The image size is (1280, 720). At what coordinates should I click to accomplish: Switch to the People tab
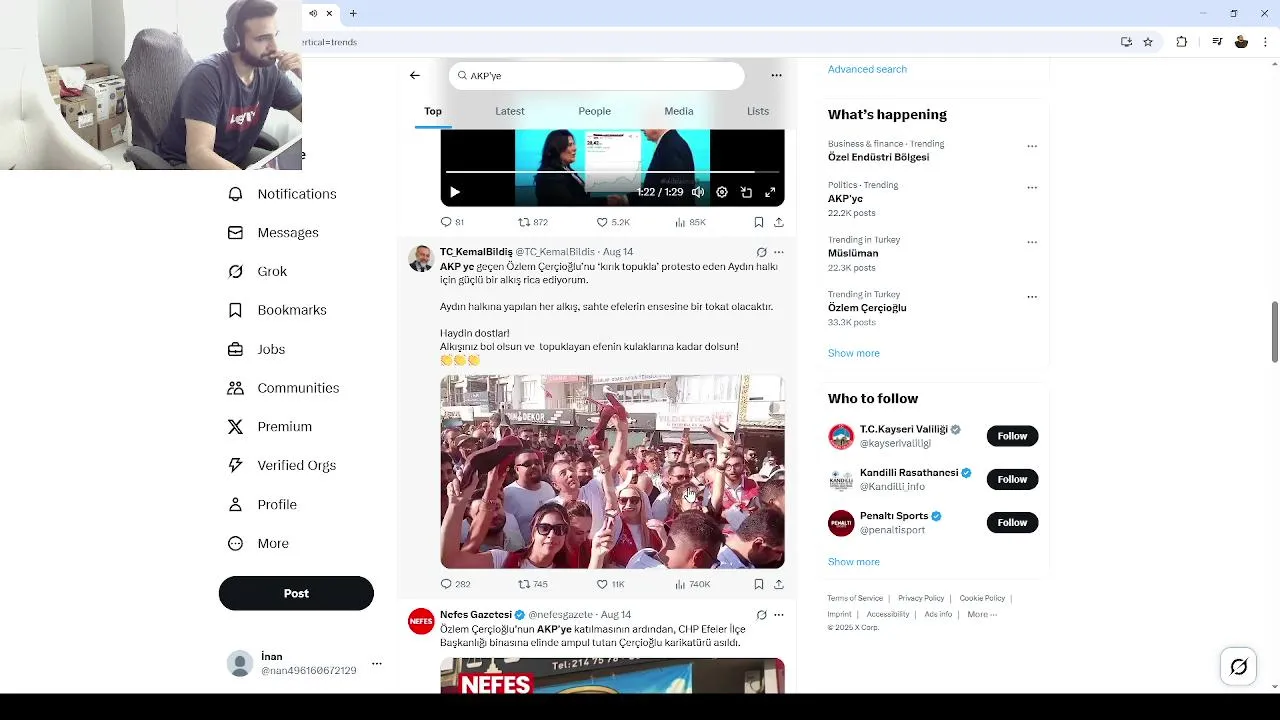(594, 111)
